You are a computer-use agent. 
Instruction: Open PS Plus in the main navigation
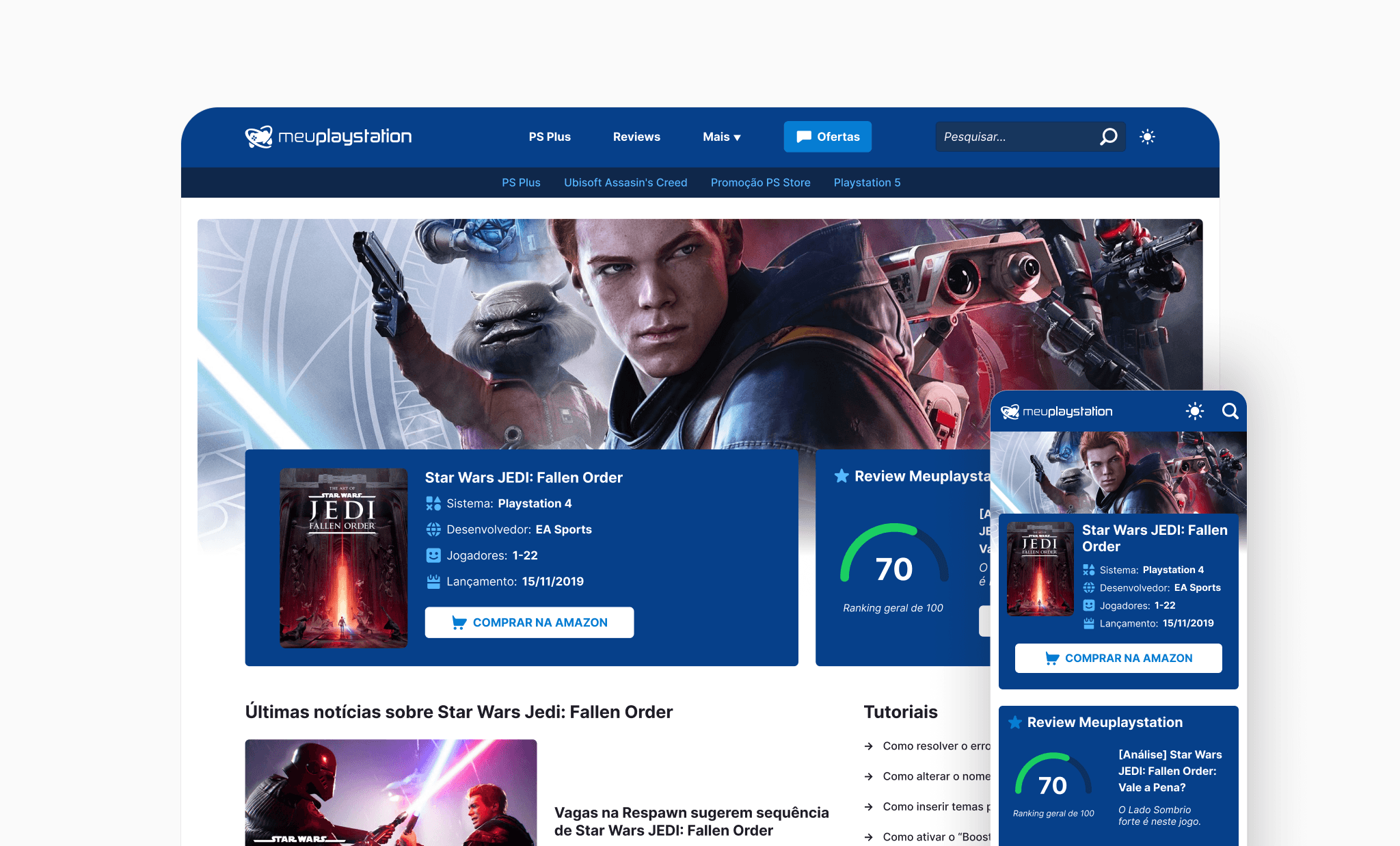click(x=550, y=137)
